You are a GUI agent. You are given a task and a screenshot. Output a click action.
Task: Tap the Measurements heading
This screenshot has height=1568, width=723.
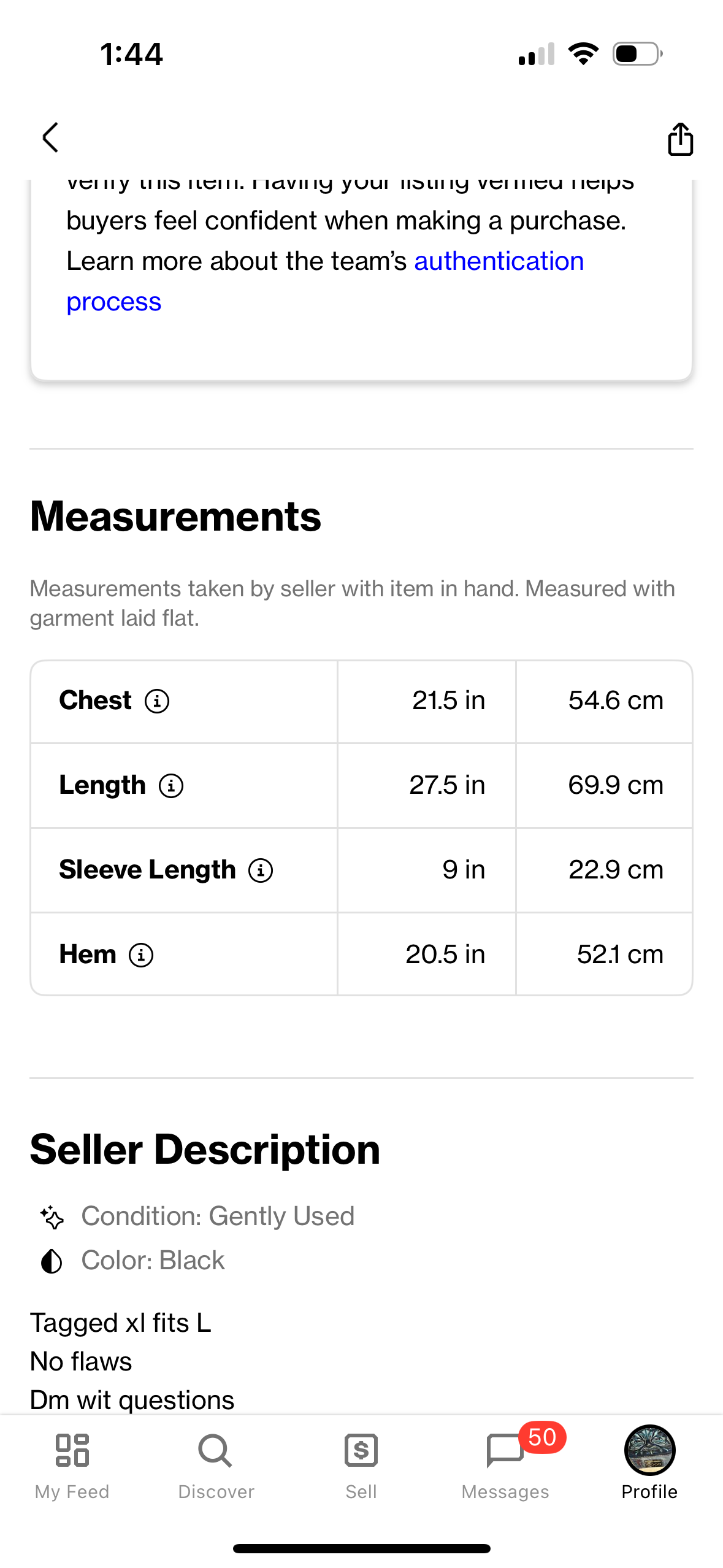(x=175, y=516)
